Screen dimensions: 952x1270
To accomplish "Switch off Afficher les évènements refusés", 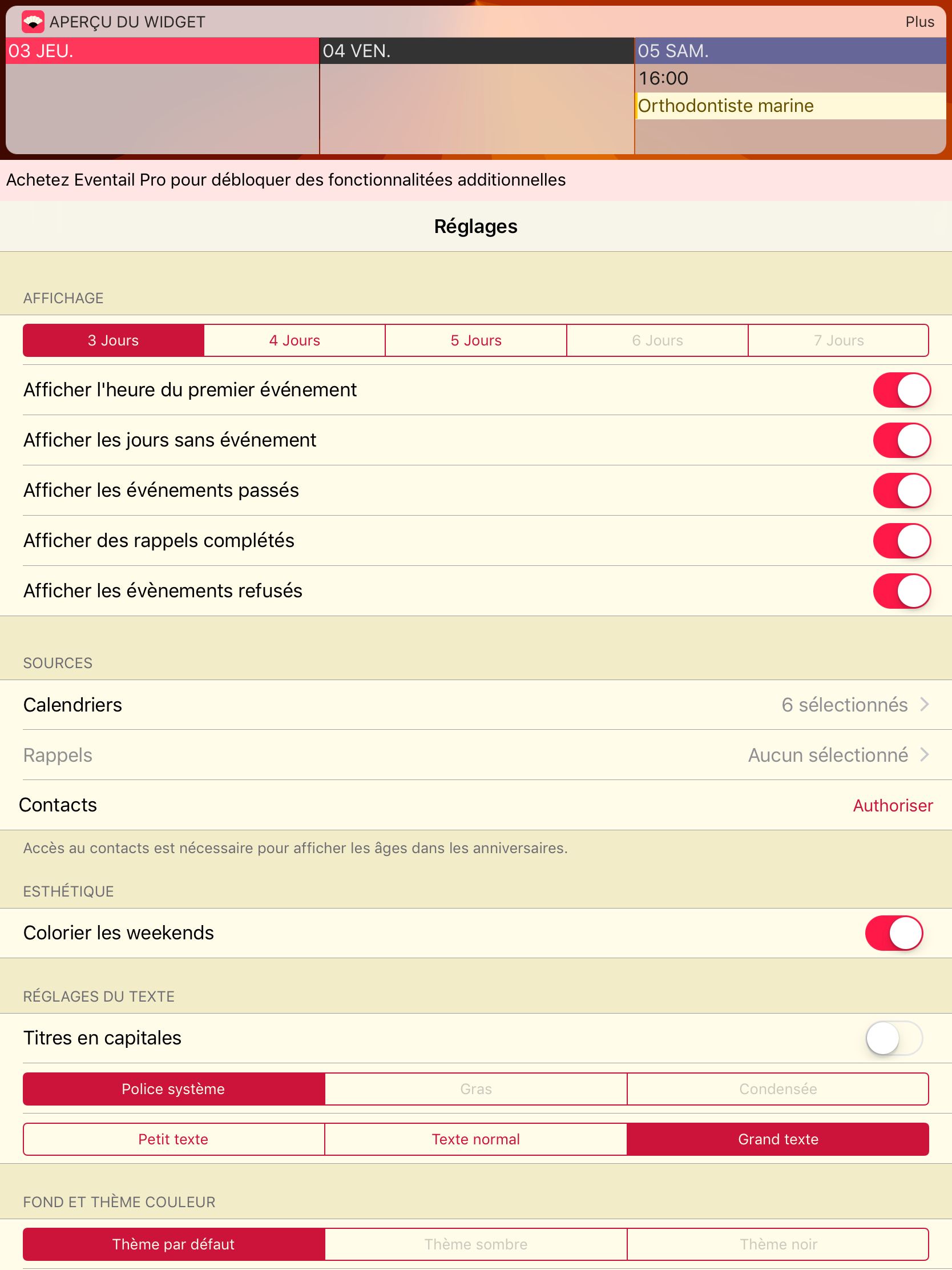I will point(901,591).
